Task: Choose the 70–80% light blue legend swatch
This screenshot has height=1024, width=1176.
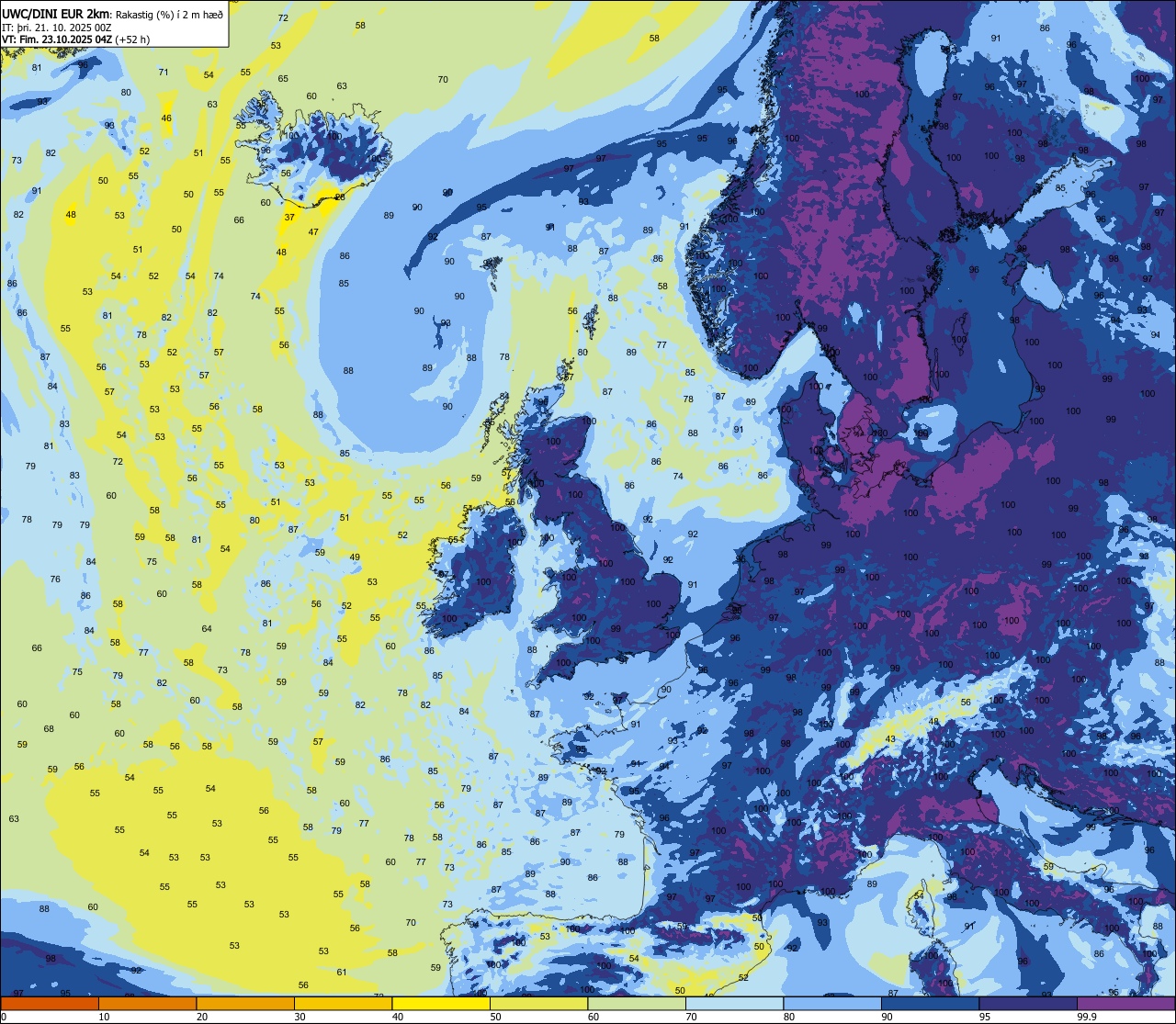Action: (x=734, y=1003)
